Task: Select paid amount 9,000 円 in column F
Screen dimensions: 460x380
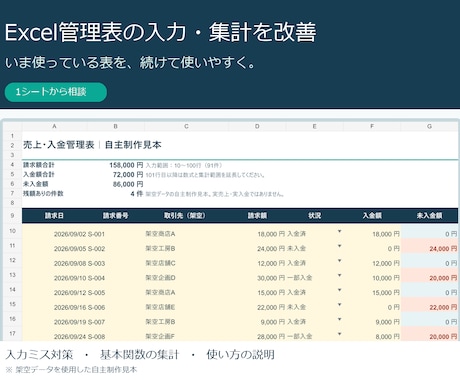Action: 387,322
